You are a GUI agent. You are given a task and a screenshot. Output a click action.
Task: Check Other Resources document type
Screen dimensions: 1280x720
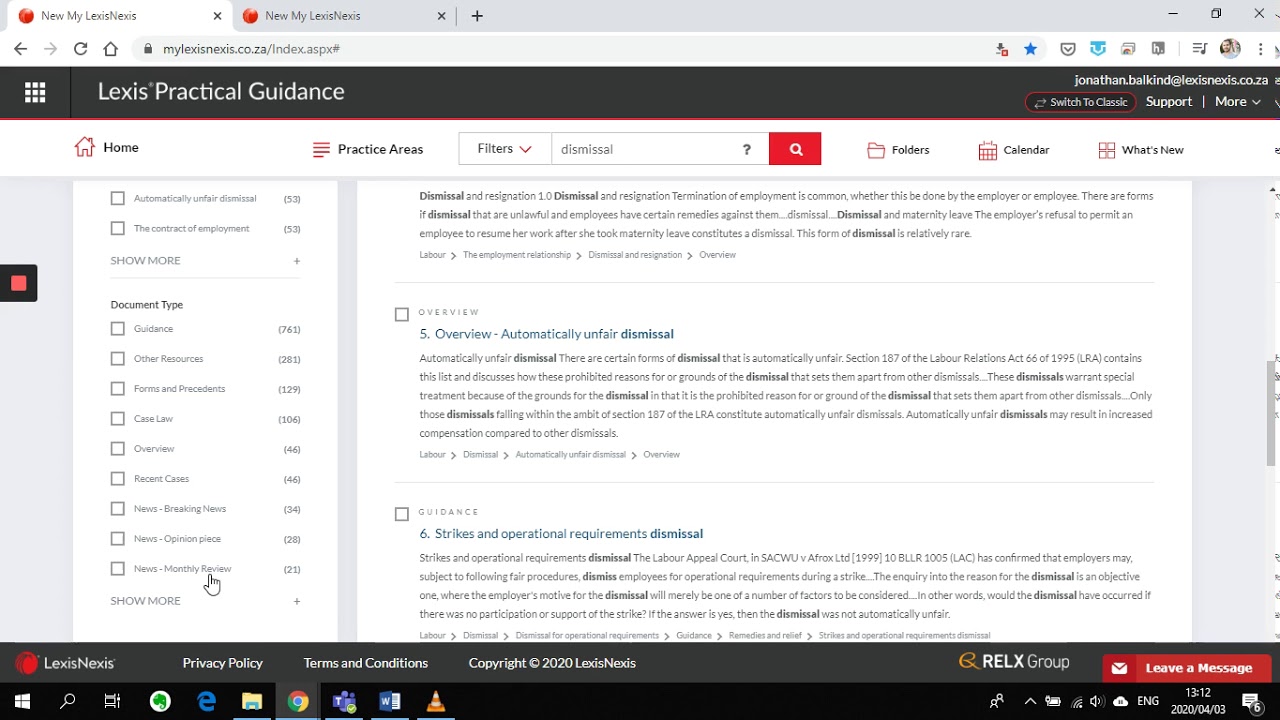pos(118,359)
